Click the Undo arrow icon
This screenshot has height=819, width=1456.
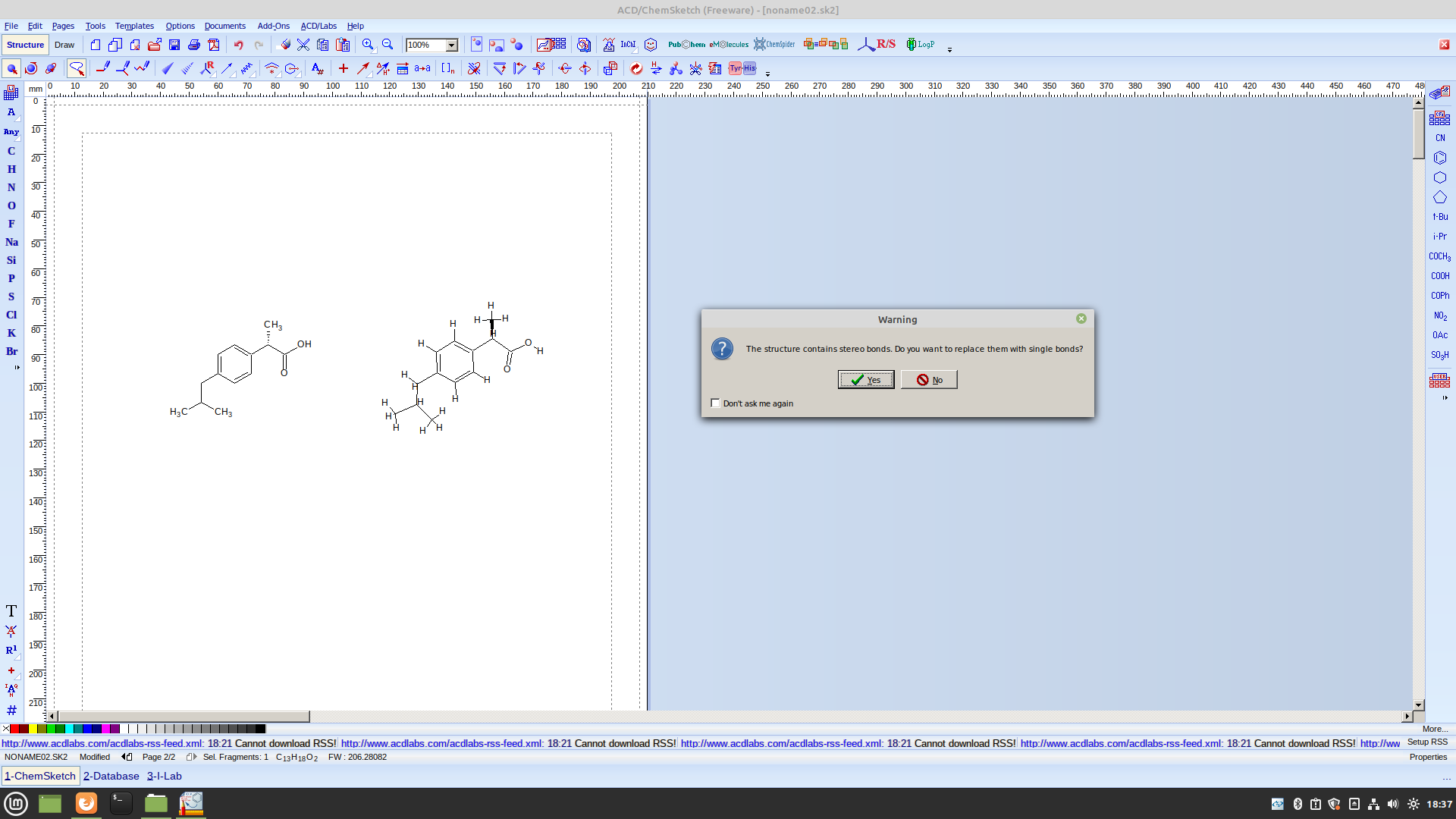coord(238,45)
